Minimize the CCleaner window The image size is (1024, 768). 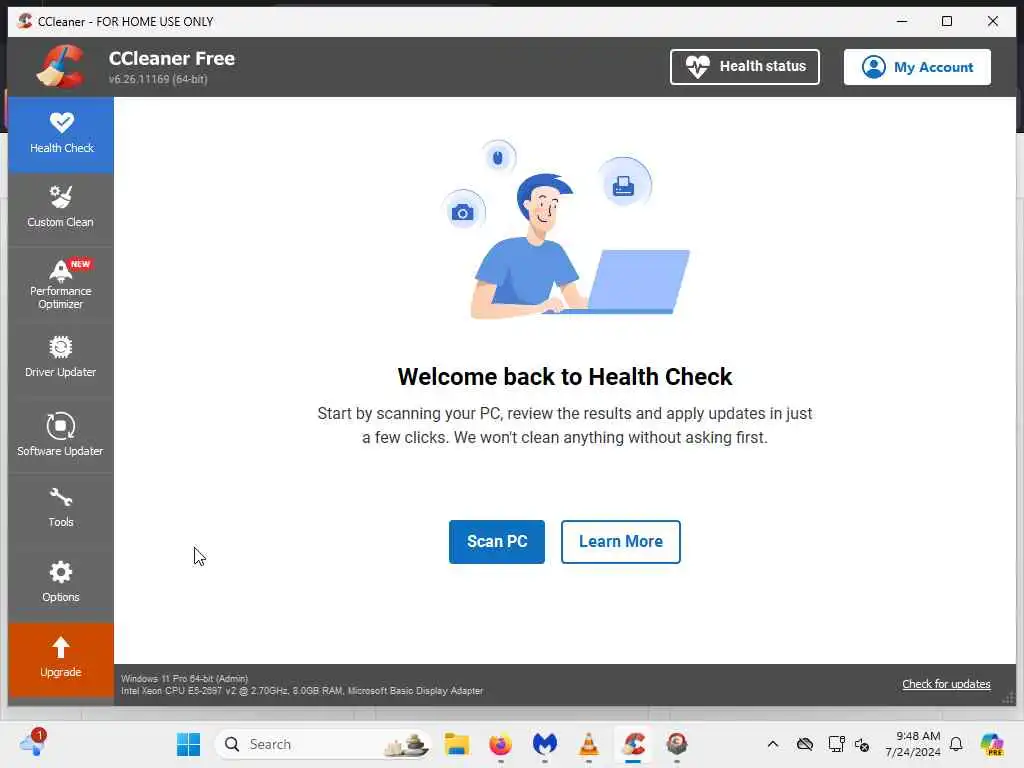point(902,21)
